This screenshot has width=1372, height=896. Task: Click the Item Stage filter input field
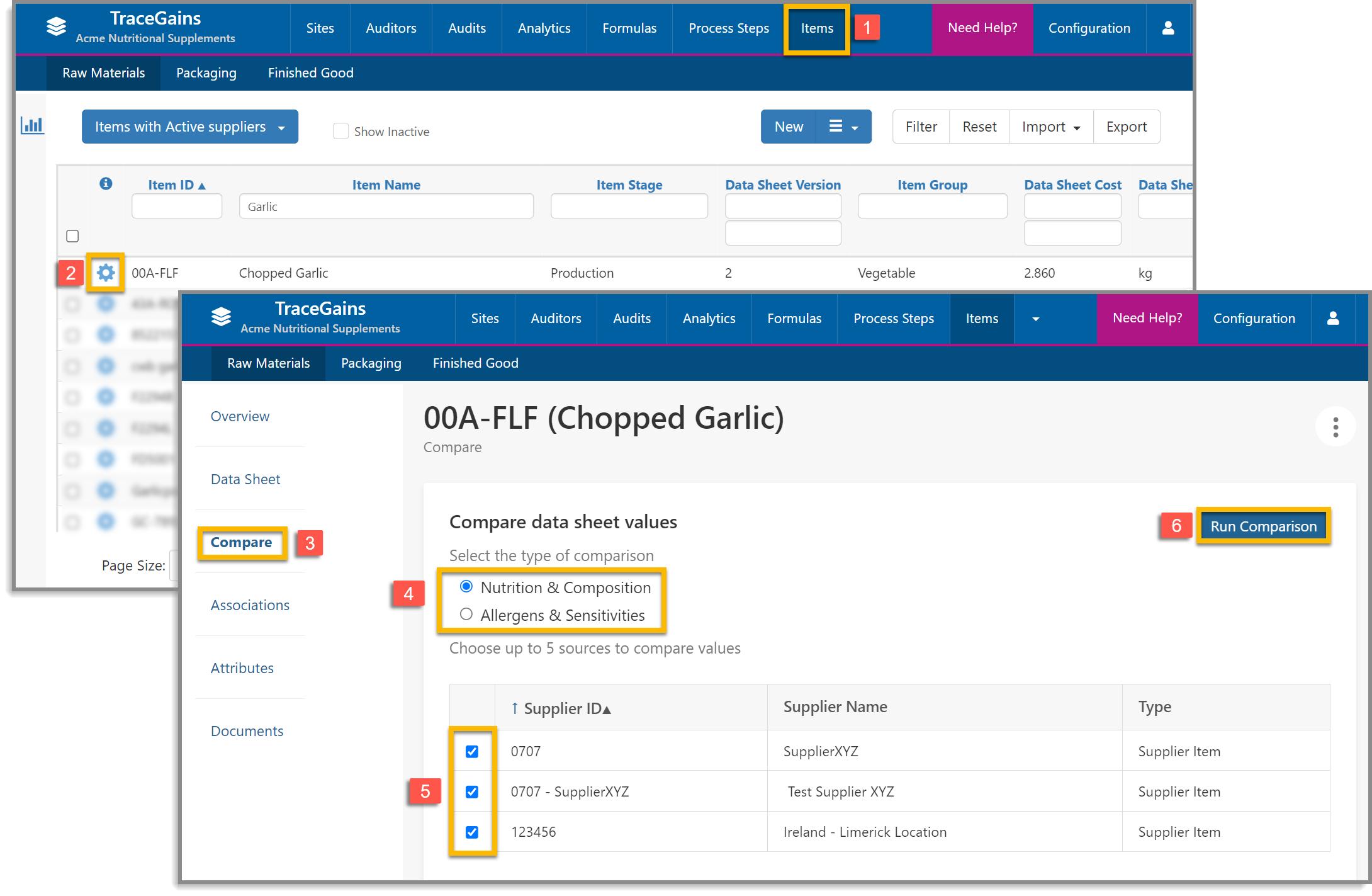click(x=629, y=207)
